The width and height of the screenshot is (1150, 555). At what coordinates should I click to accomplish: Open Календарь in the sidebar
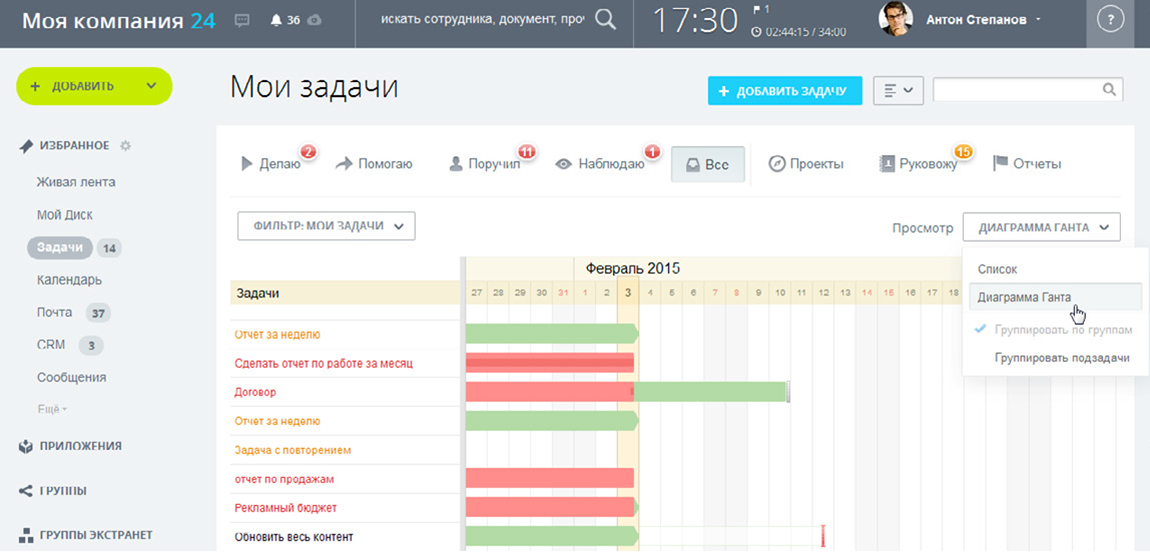69,280
